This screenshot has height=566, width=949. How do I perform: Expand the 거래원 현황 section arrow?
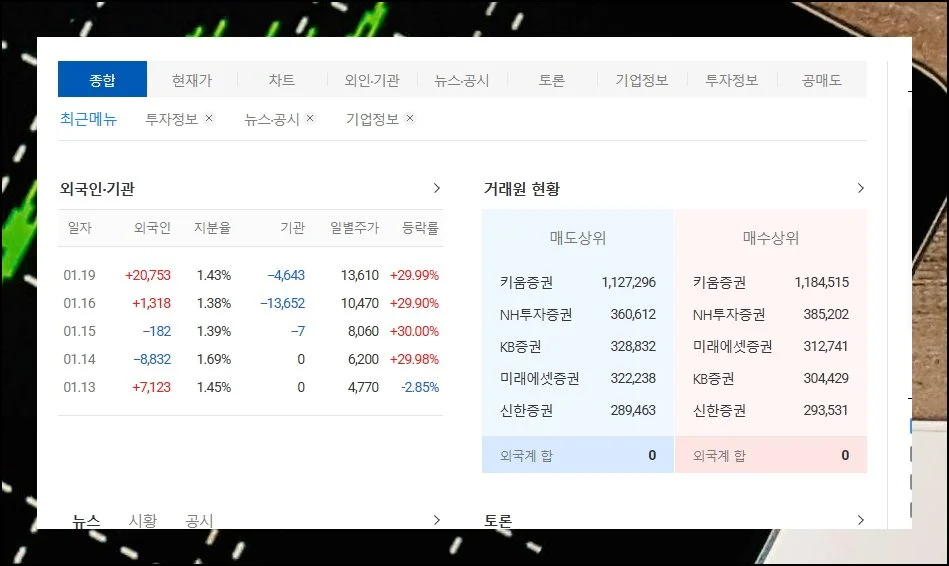tap(860, 188)
